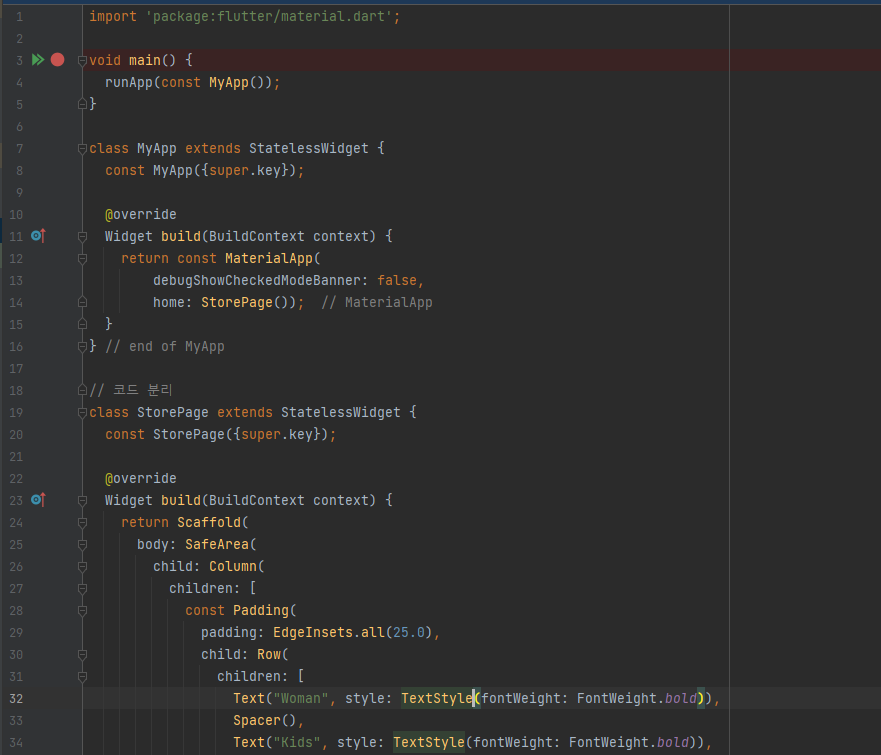Fold the MaterialApp block on line 12
Viewport: 881px width, 755px height.
click(82, 258)
